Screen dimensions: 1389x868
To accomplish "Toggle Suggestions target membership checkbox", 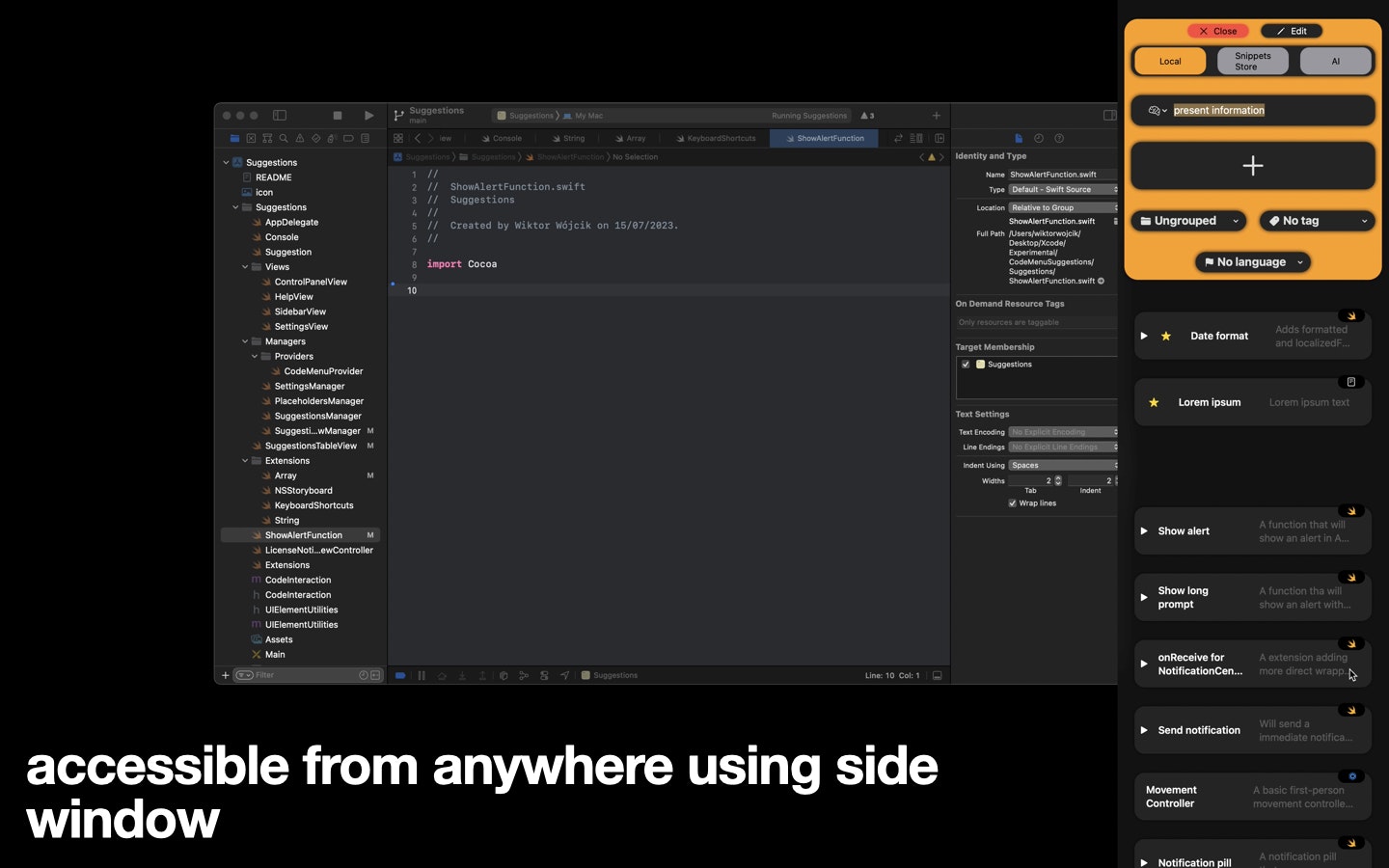I will [966, 365].
